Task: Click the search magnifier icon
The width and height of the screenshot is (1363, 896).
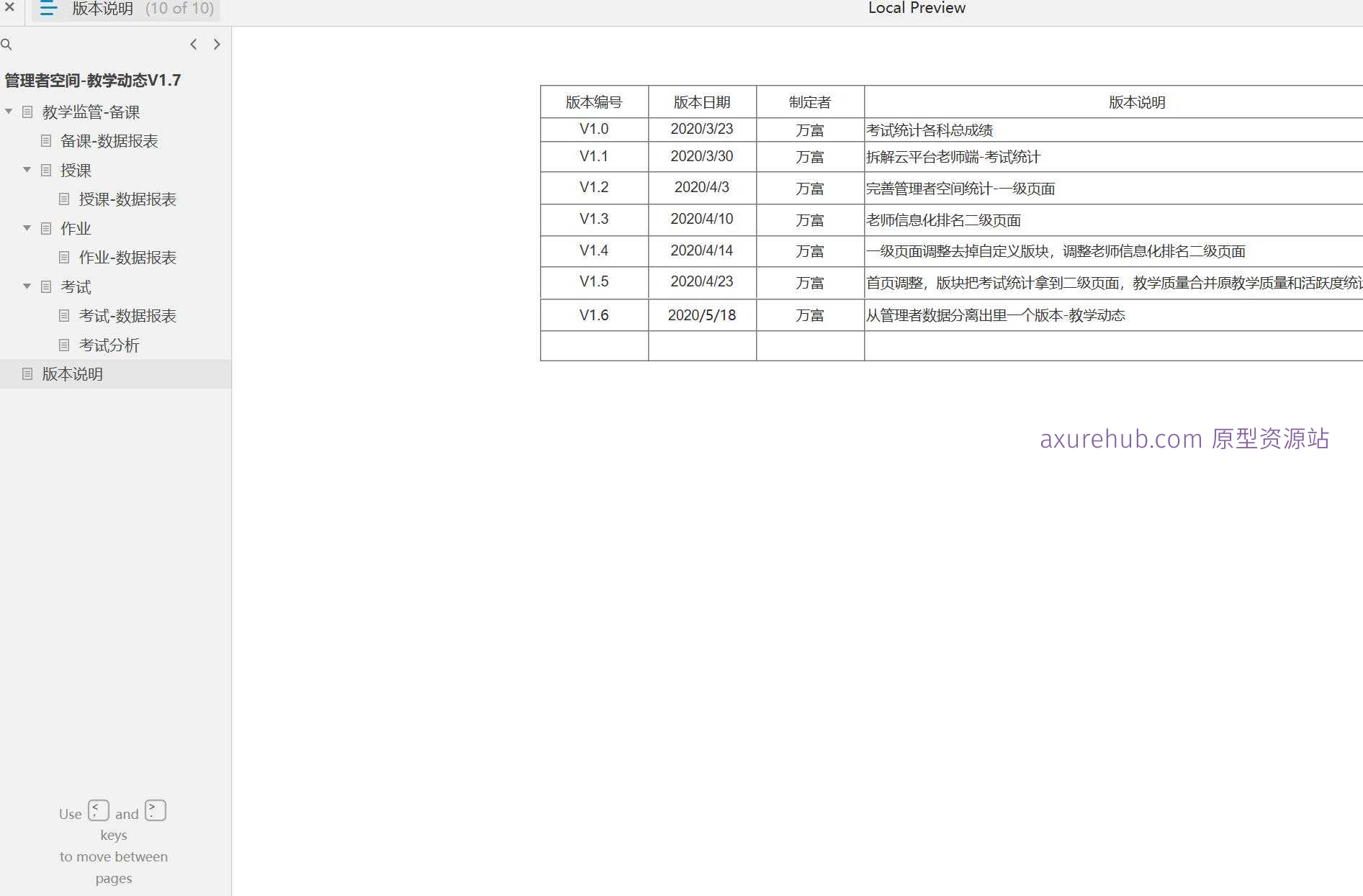Action: point(6,45)
